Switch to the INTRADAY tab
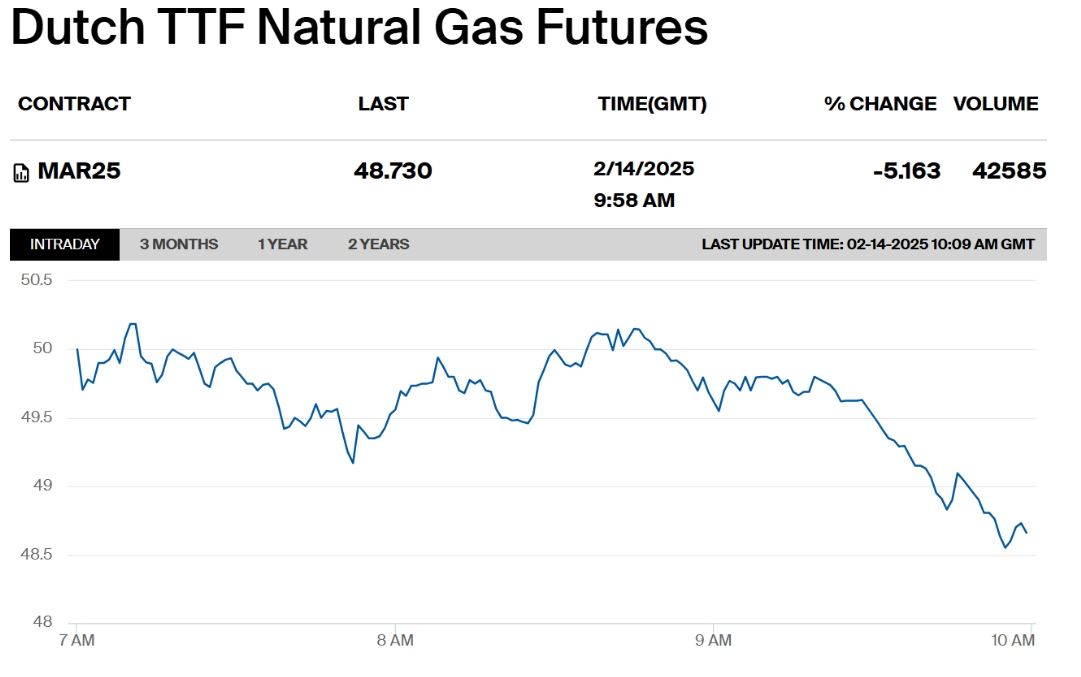The image size is (1081, 677). coord(65,244)
